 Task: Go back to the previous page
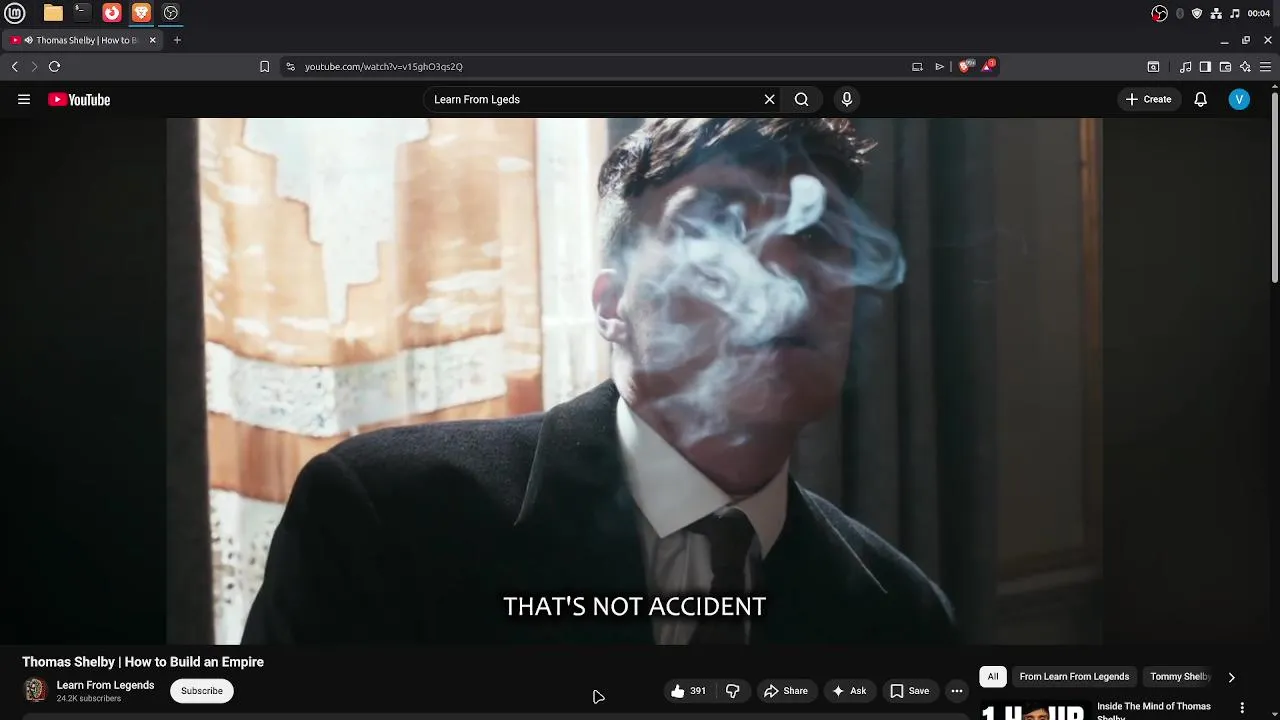point(15,66)
